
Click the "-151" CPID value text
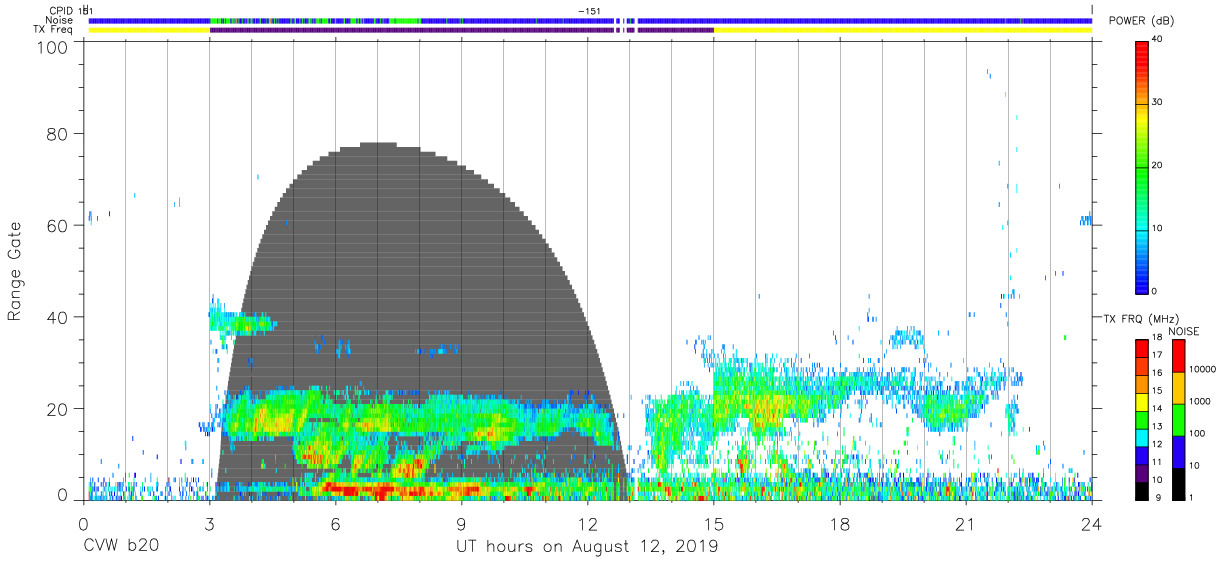[x=589, y=10]
